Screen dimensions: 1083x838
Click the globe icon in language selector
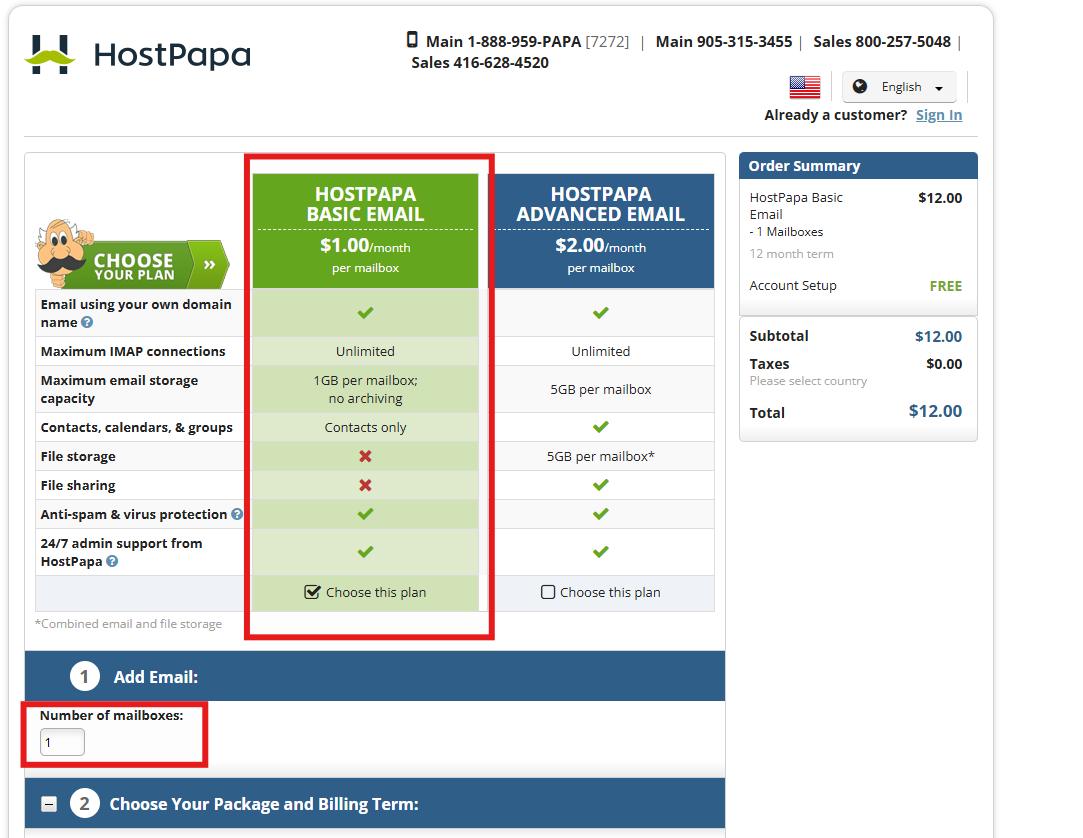click(860, 86)
